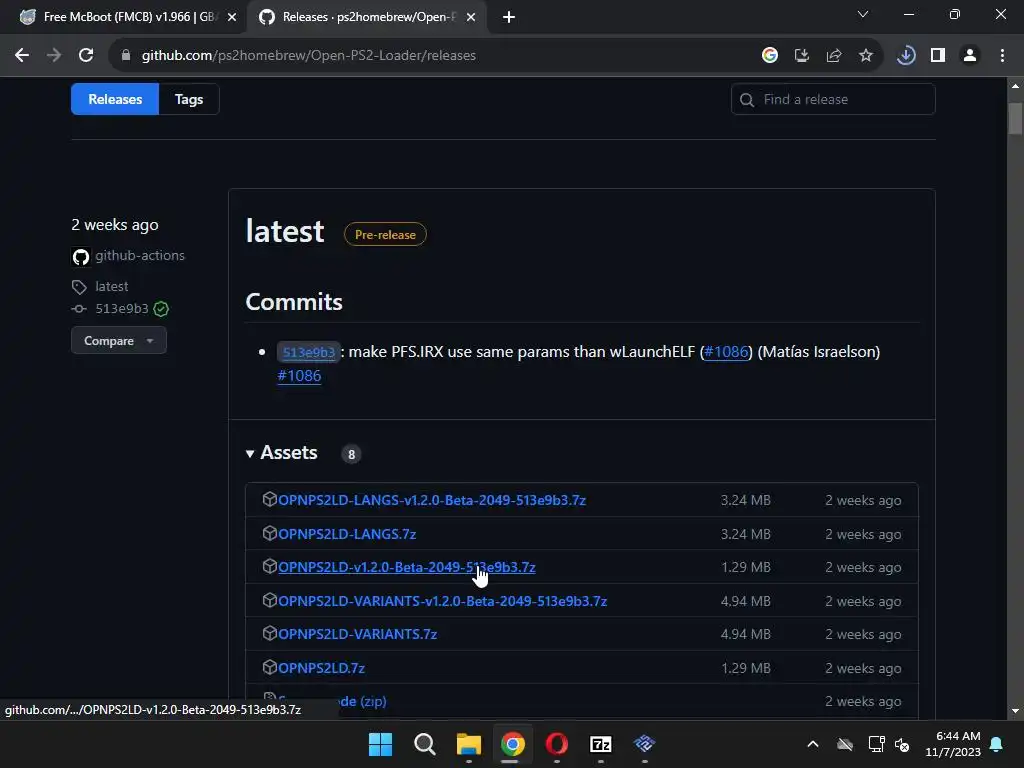This screenshot has height=768, width=1024.
Task: Click the package icon beside OPNPS2LD.7z
Action: click(269, 667)
